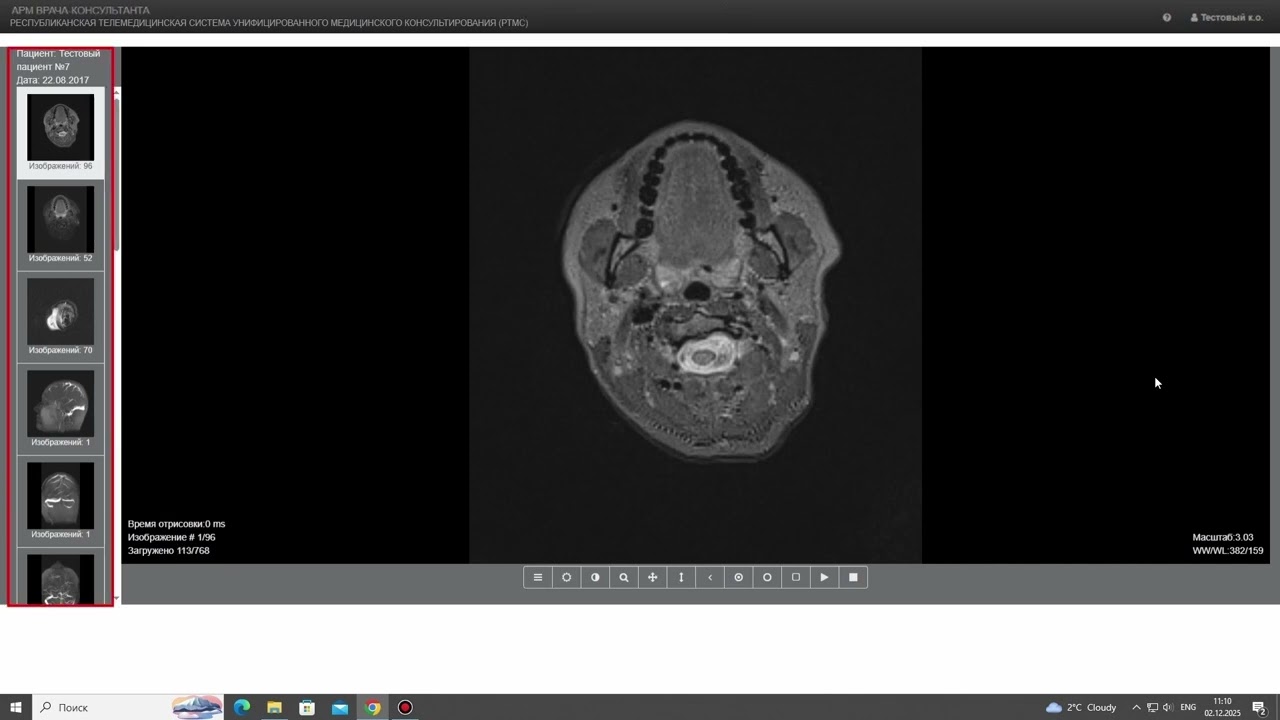Expand hidden system tray icons chevron

click(1136, 707)
